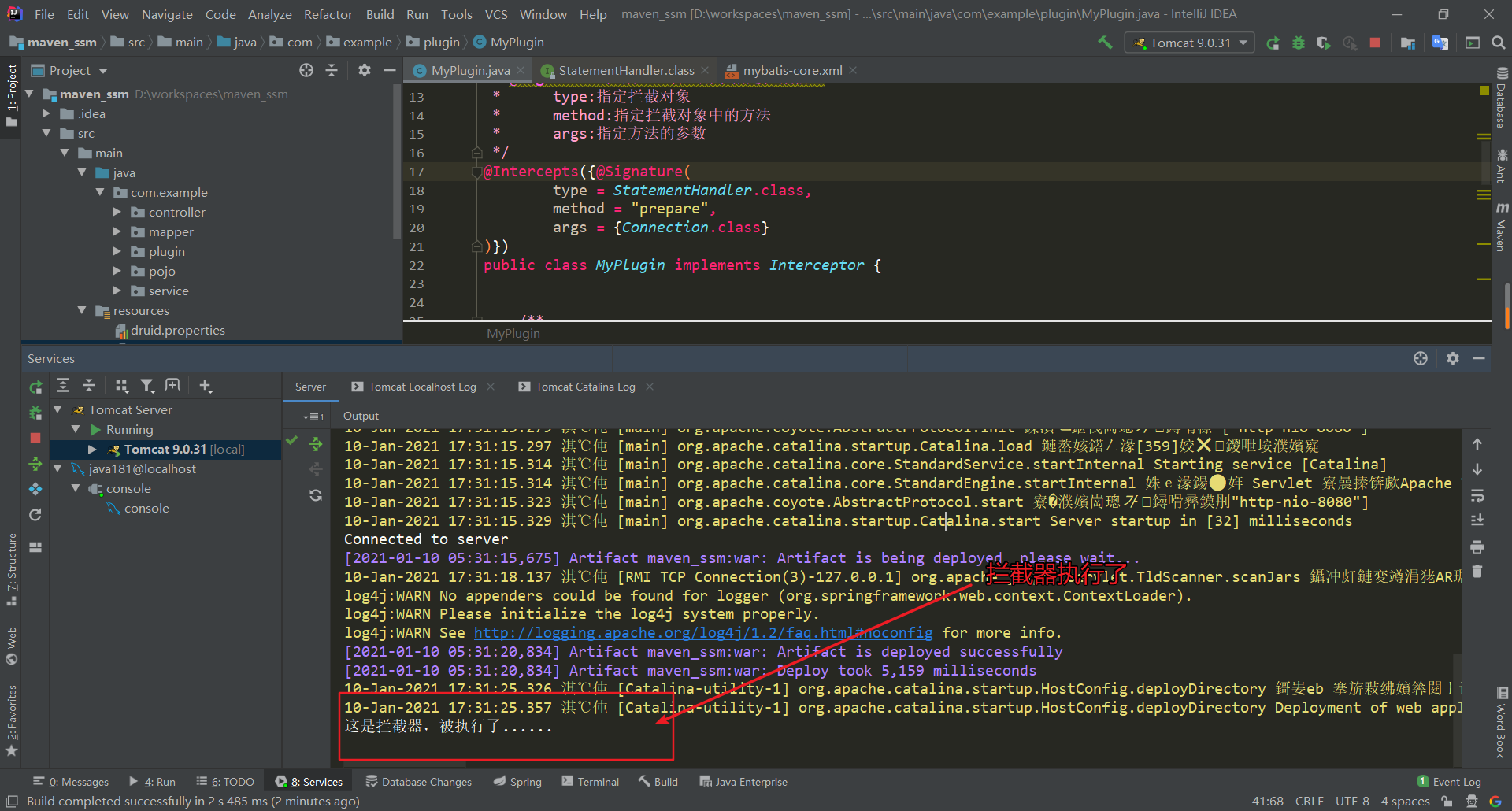This screenshot has width=1512, height=811.
Task: Toggle the Structure tool window stripe button
Action: 11,569
